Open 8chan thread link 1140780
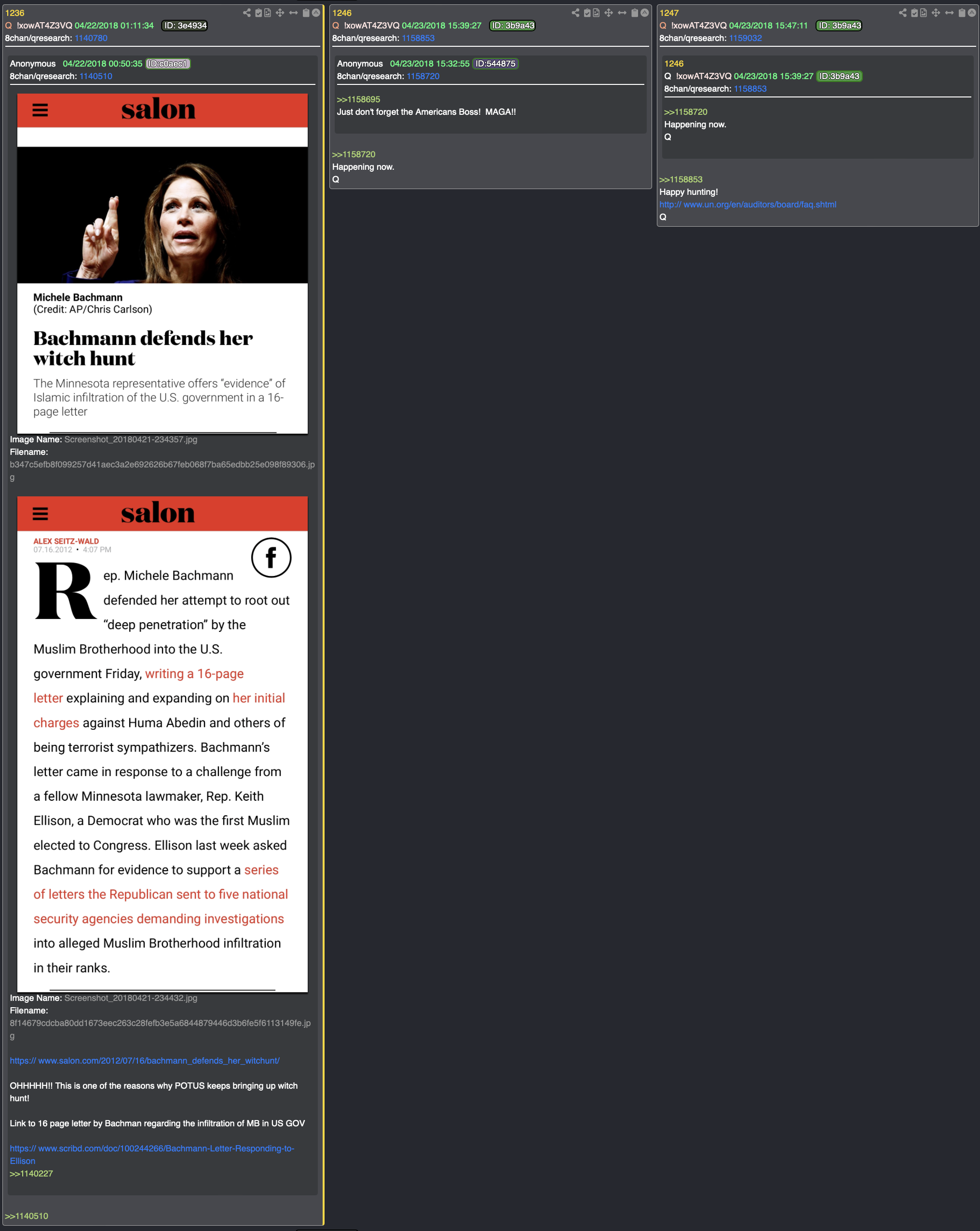The width and height of the screenshot is (980, 1231). tap(91, 38)
